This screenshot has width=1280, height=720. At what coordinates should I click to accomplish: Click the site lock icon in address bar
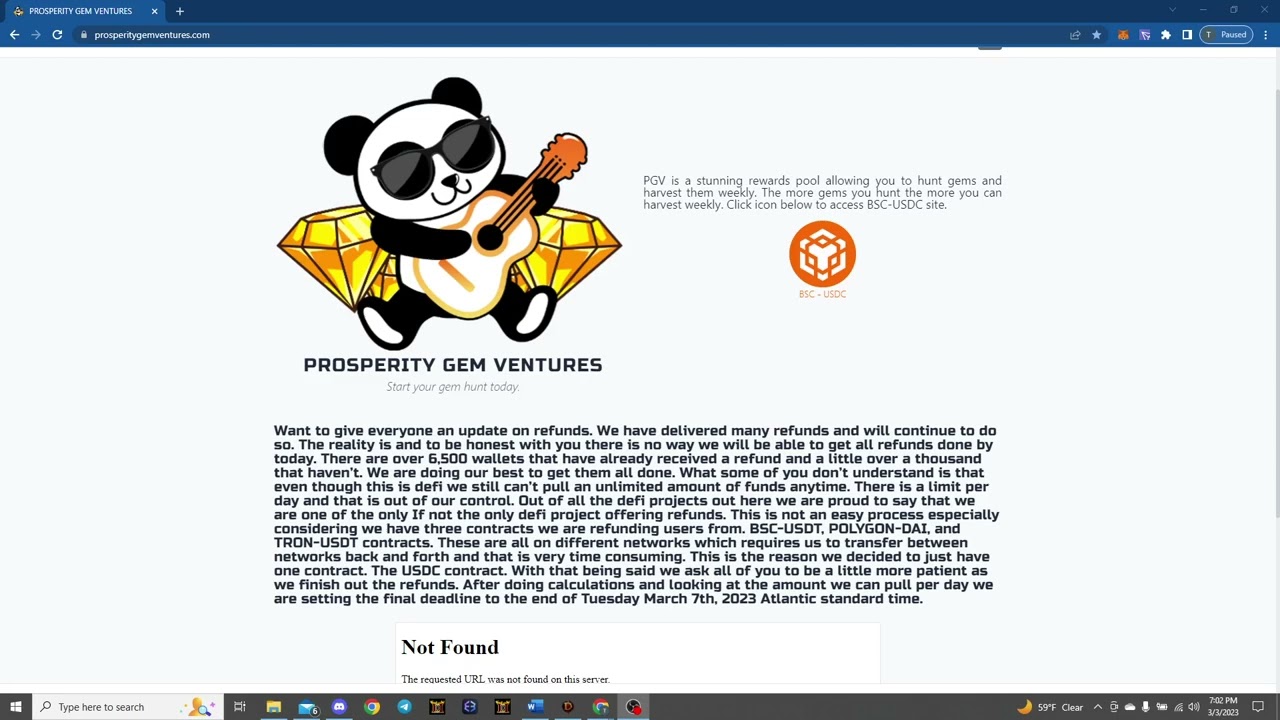click(x=84, y=35)
